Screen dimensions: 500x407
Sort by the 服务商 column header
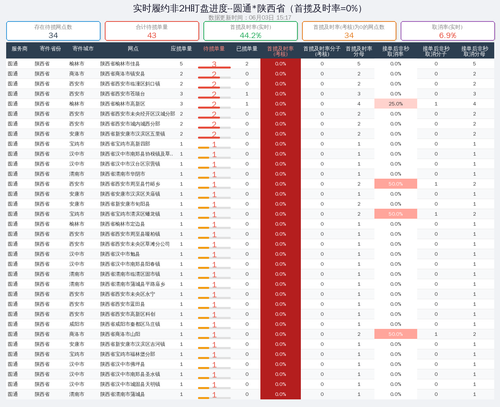19,49
